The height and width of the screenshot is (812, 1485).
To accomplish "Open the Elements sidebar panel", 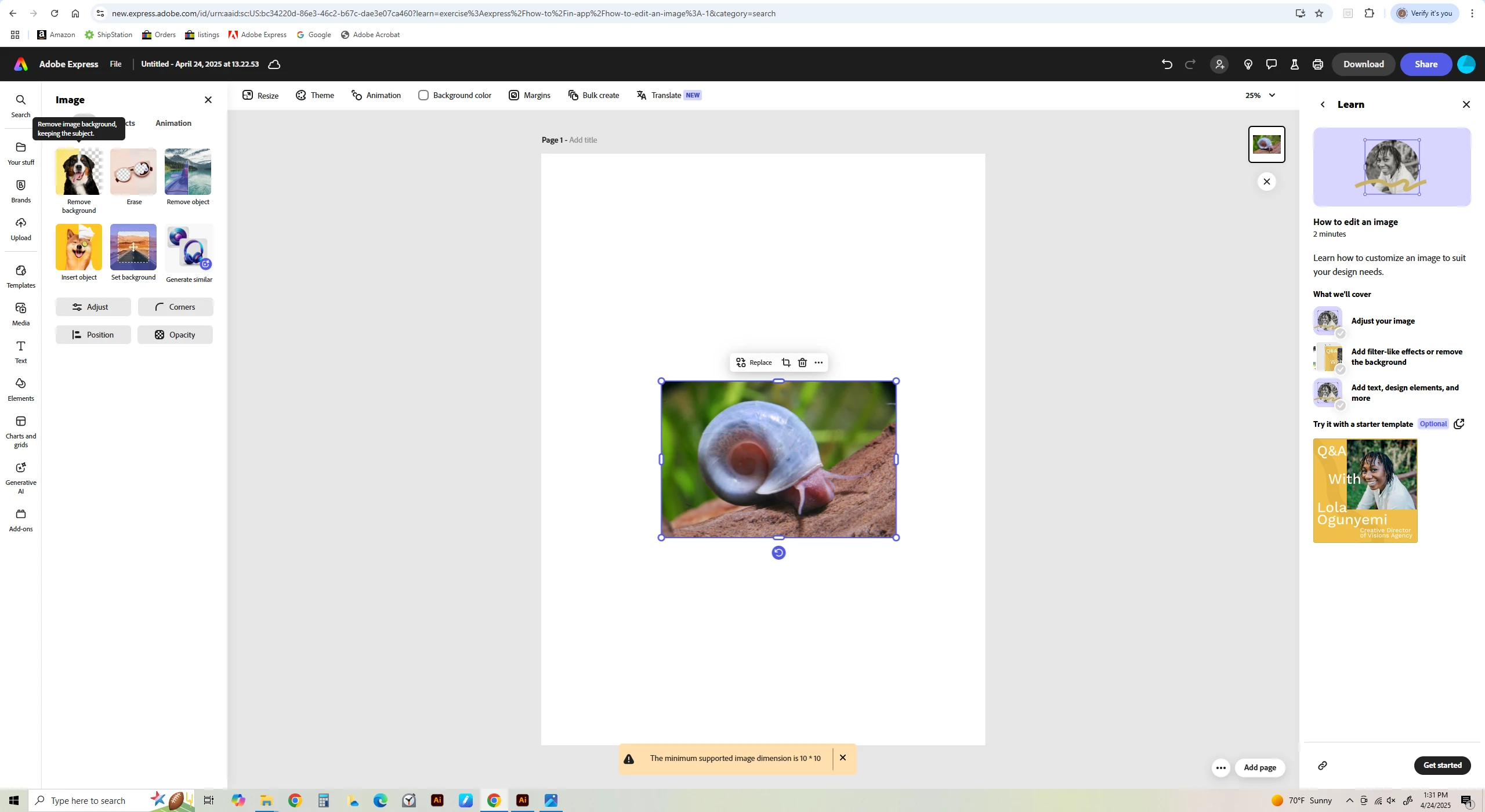I will point(21,389).
